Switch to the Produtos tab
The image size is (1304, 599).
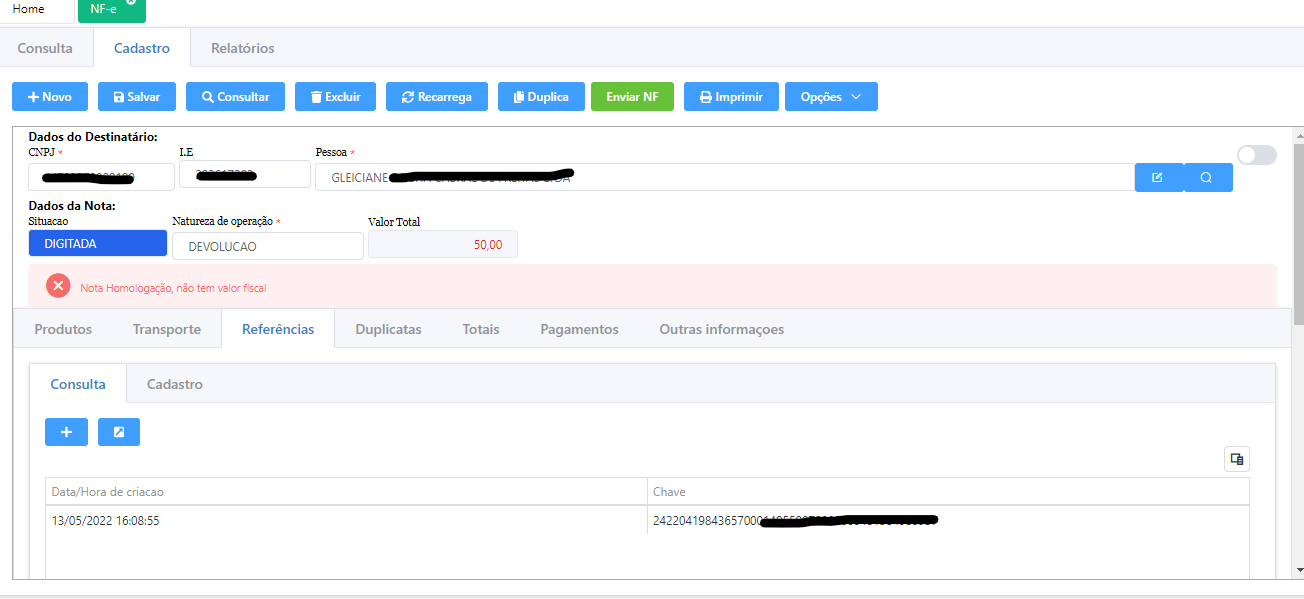tap(63, 329)
